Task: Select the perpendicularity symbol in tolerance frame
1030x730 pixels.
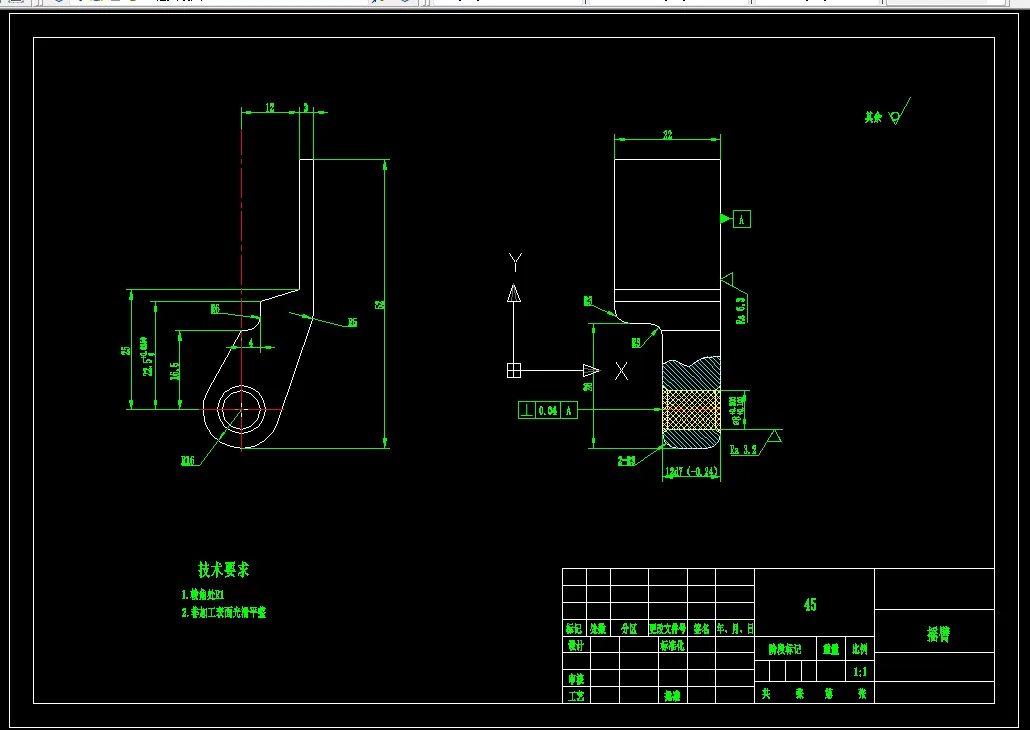Action: (x=527, y=411)
